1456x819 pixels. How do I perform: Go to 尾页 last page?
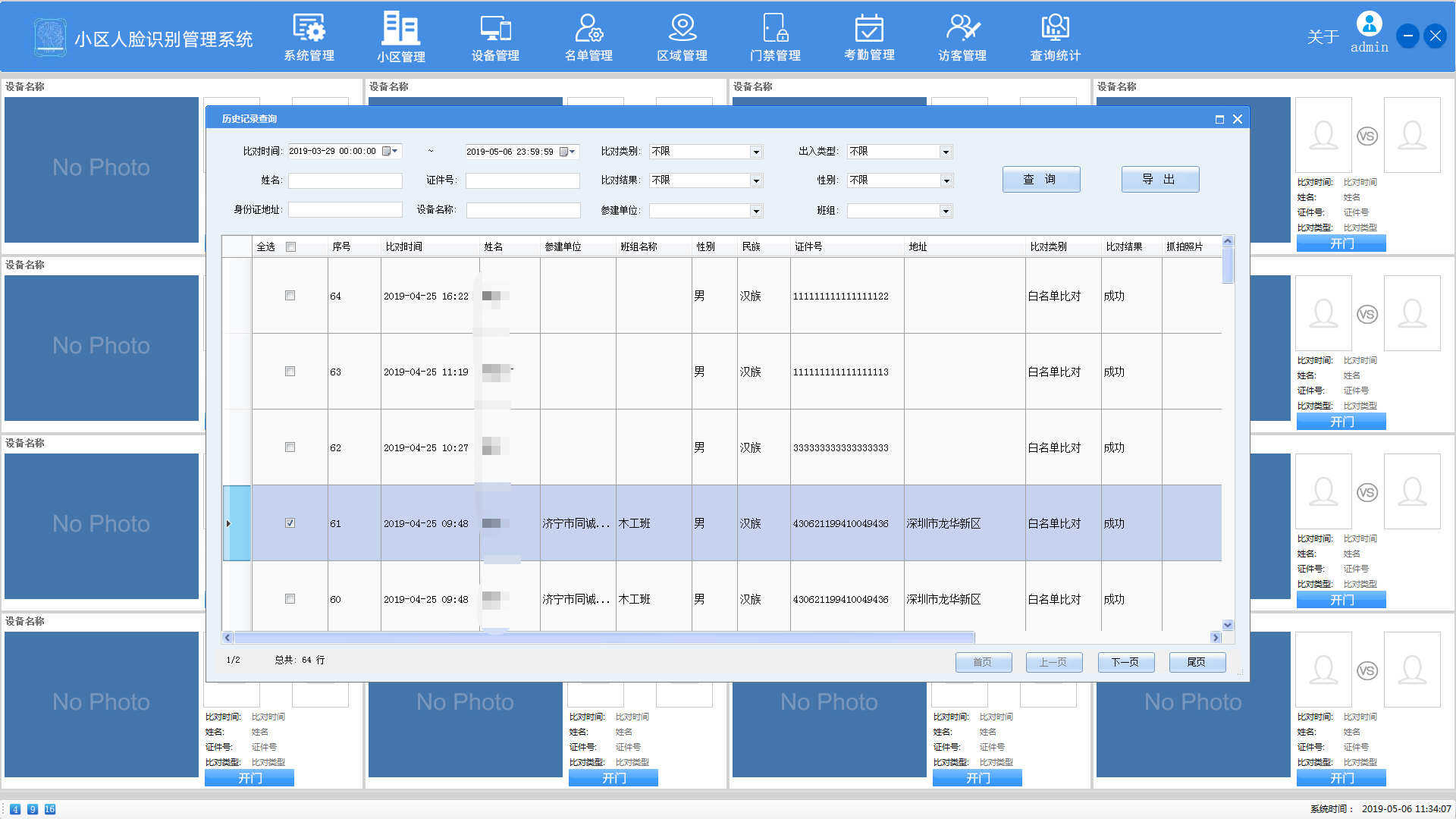pos(1197,662)
